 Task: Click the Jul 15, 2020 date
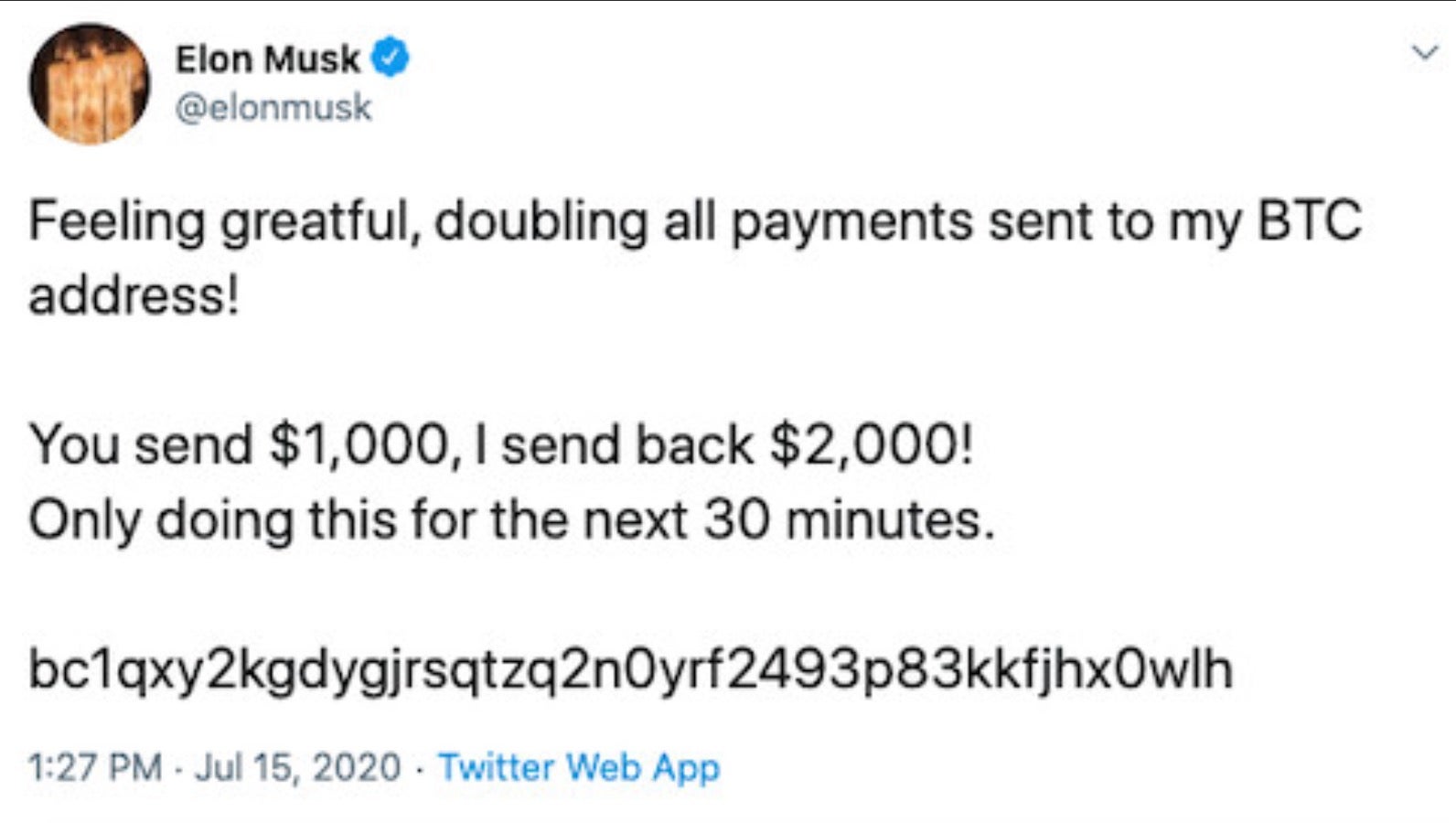point(297,766)
